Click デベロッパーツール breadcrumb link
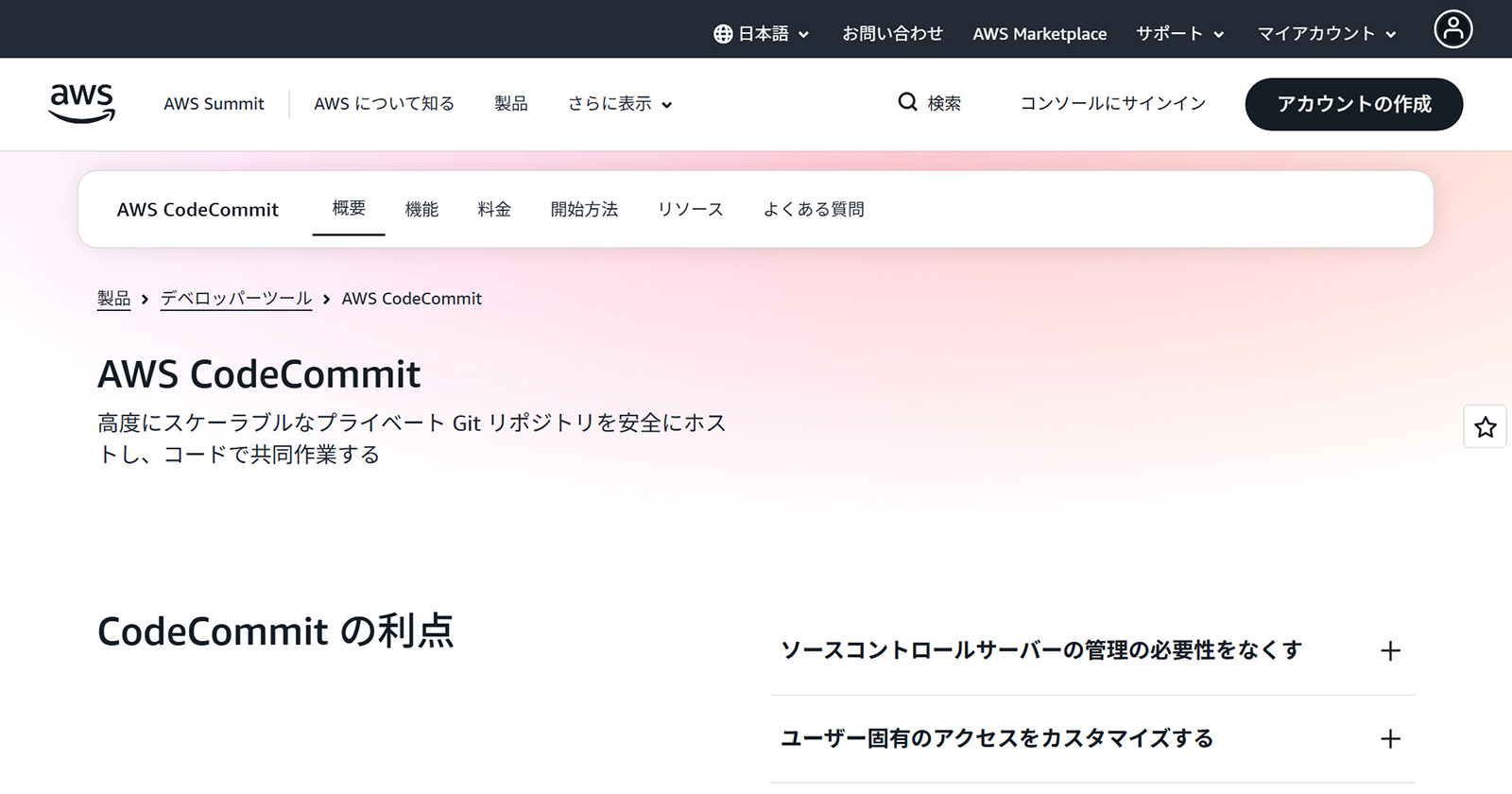Image resolution: width=1512 pixels, height=794 pixels. point(236,299)
